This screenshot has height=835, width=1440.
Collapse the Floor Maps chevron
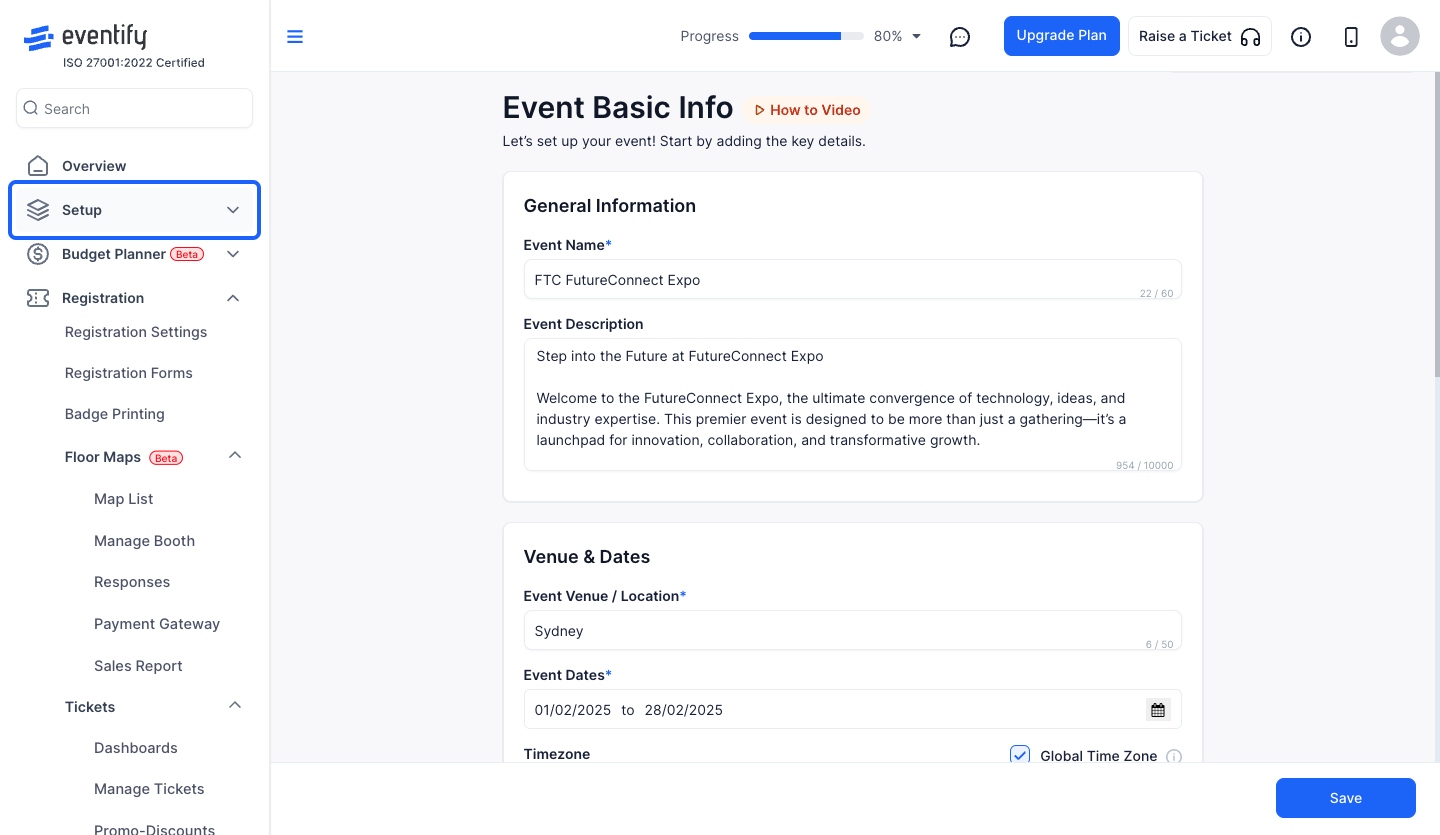click(235, 456)
